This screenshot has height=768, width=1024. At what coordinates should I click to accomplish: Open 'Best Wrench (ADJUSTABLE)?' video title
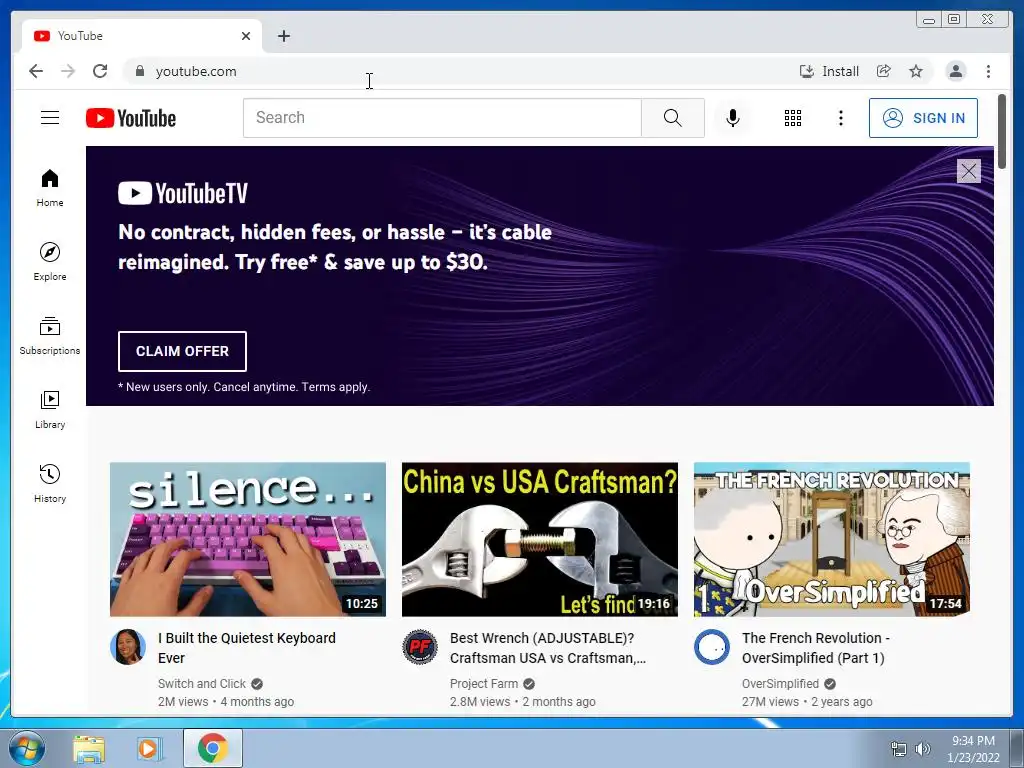(x=547, y=648)
